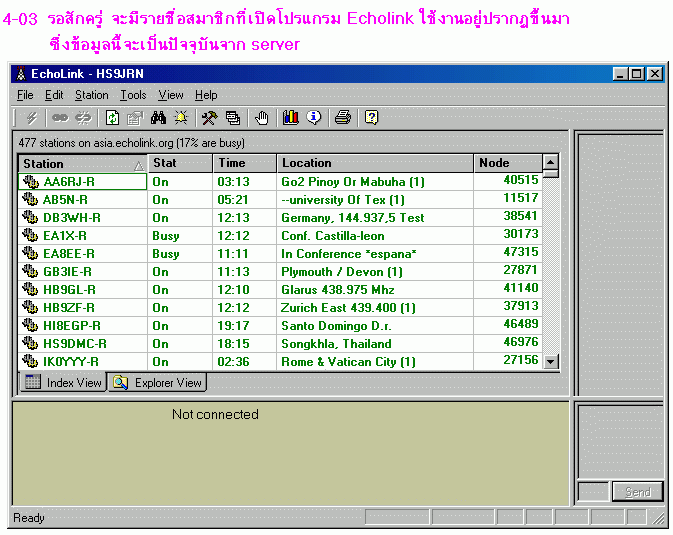Image resolution: width=673 pixels, height=535 pixels.
Task: Select station HB9GL-R in the list
Action: point(69,290)
